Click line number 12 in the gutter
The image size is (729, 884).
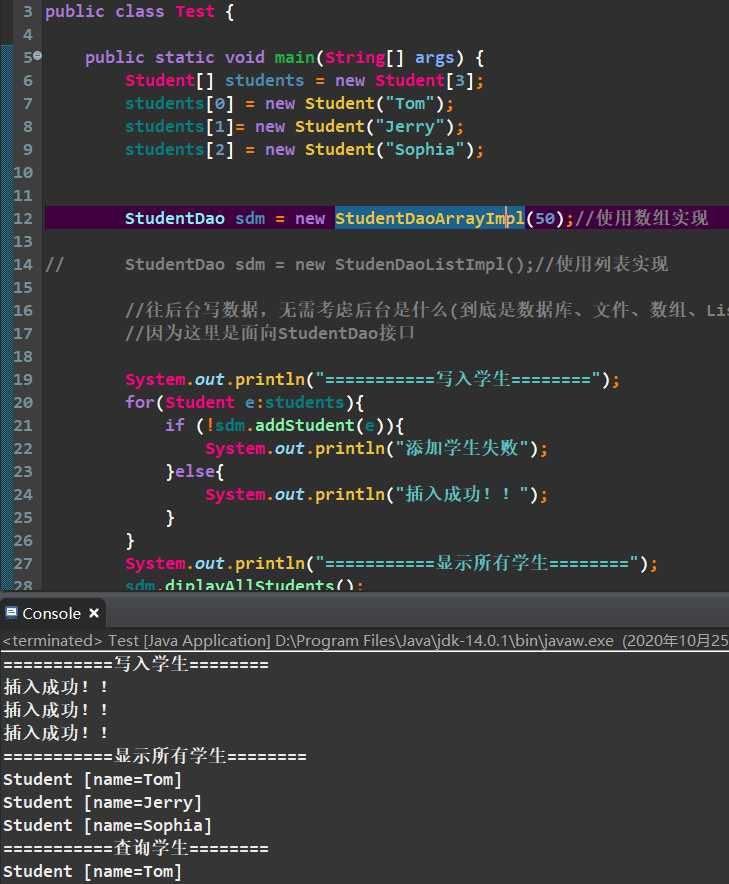coord(23,219)
